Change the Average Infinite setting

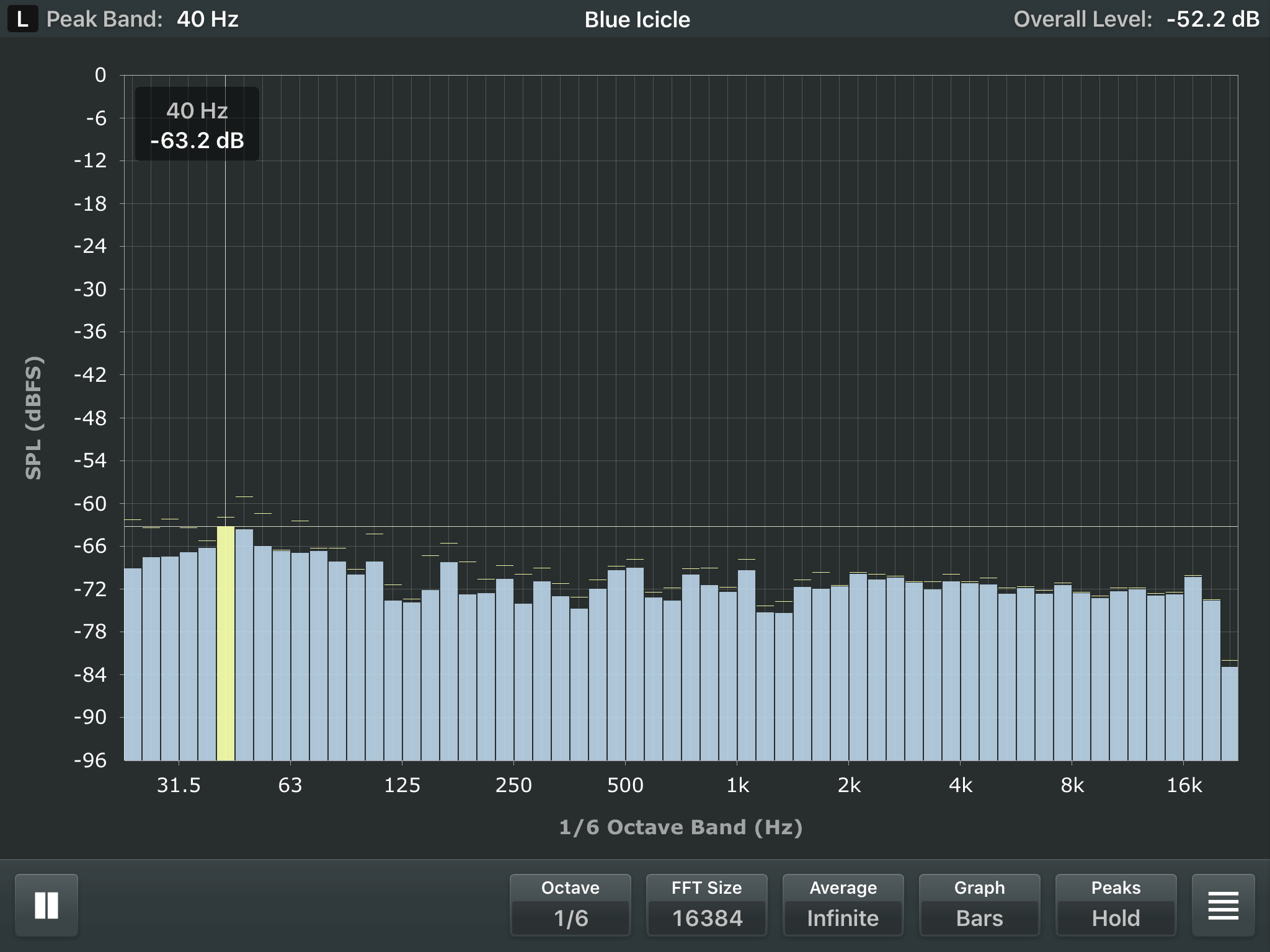843,905
